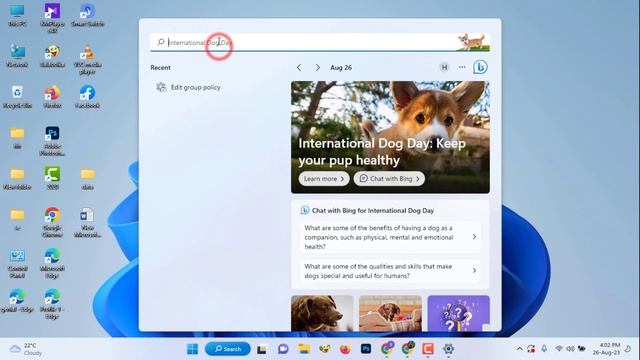Select the folder beside the Photoshop shortcut
The image size is (640, 360).
tap(17, 138)
